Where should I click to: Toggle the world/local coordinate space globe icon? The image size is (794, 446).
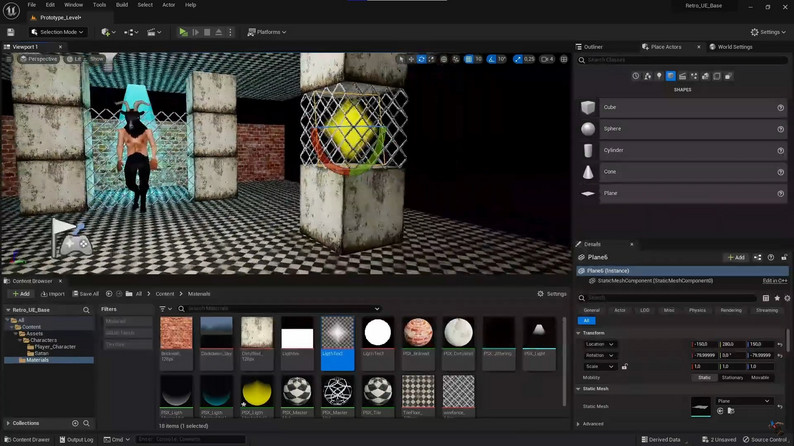pos(444,59)
